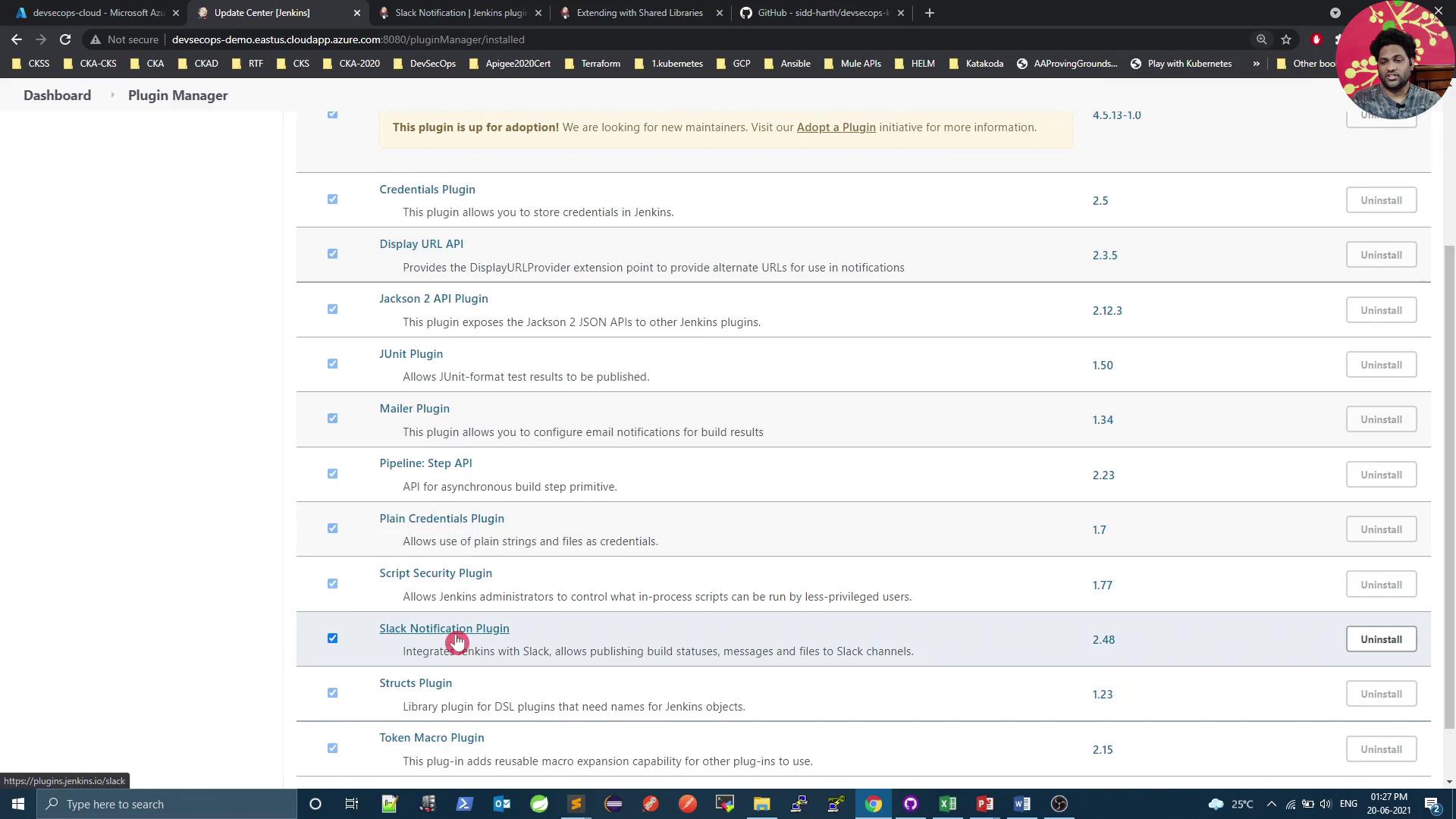The image size is (1456, 819).
Task: Launch Excel from the taskbar
Action: coord(948,804)
